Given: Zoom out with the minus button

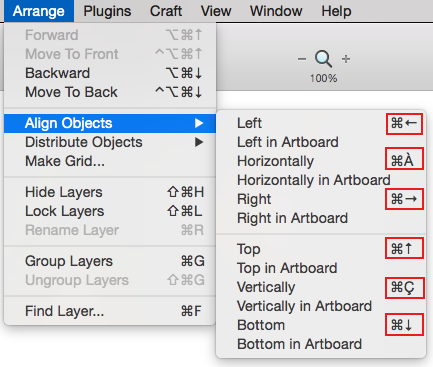Looking at the screenshot, I should click(302, 59).
